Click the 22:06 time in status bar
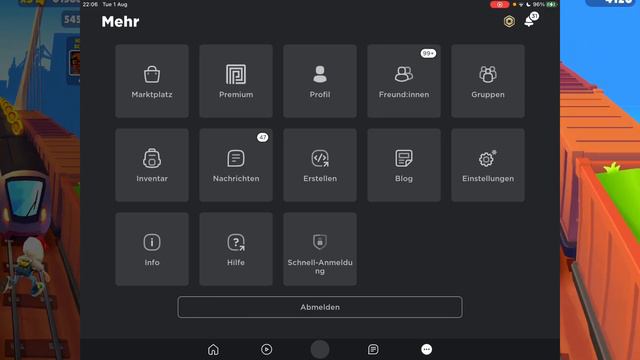 pyautogui.click(x=90, y=4)
